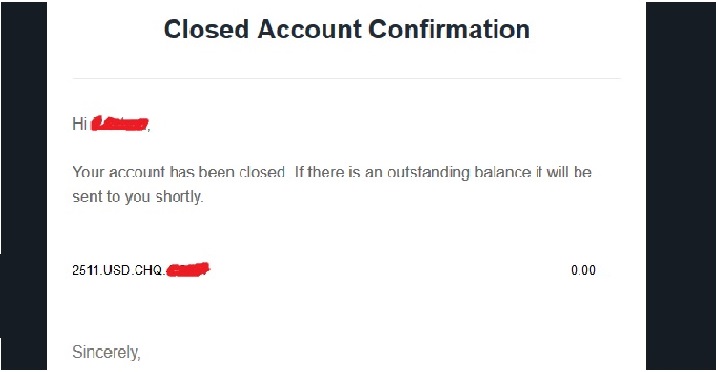Click the words If there is an
The image size is (716, 372).
339,172
